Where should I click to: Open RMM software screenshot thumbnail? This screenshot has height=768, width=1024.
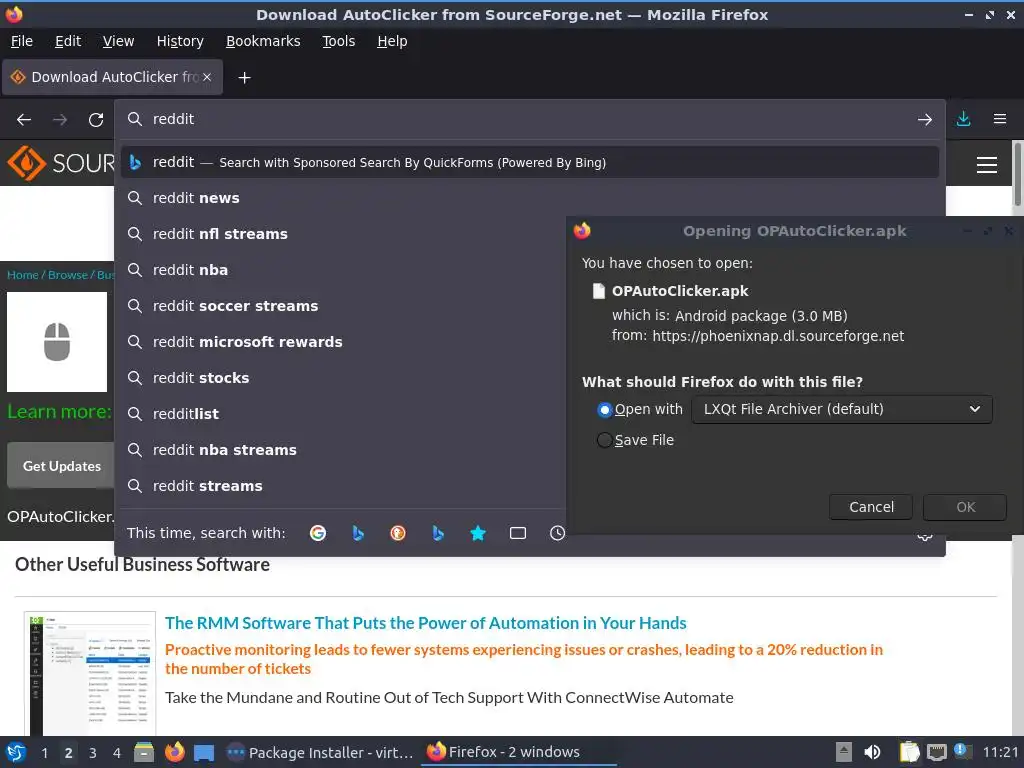pyautogui.click(x=89, y=673)
